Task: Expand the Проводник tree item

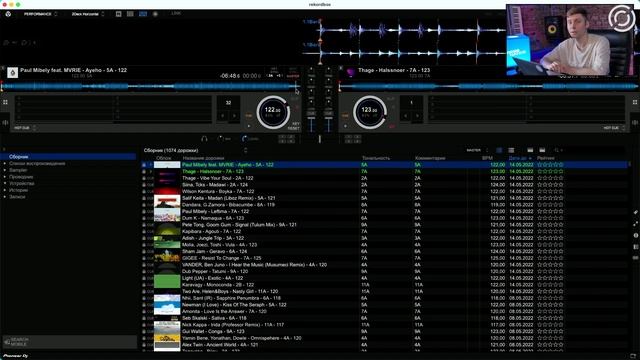Action: [5, 177]
